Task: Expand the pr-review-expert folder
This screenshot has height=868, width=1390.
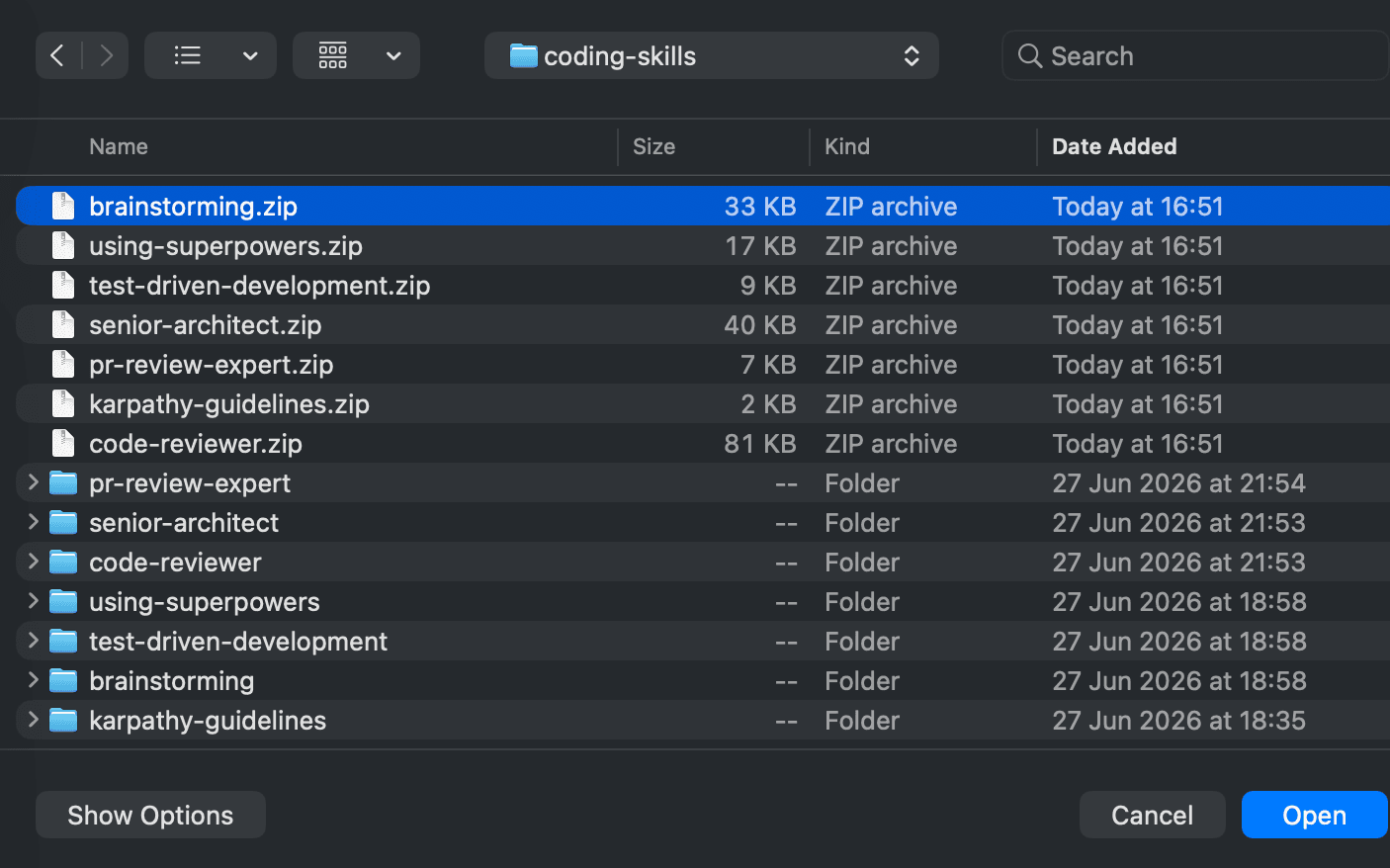Action: coord(33,481)
